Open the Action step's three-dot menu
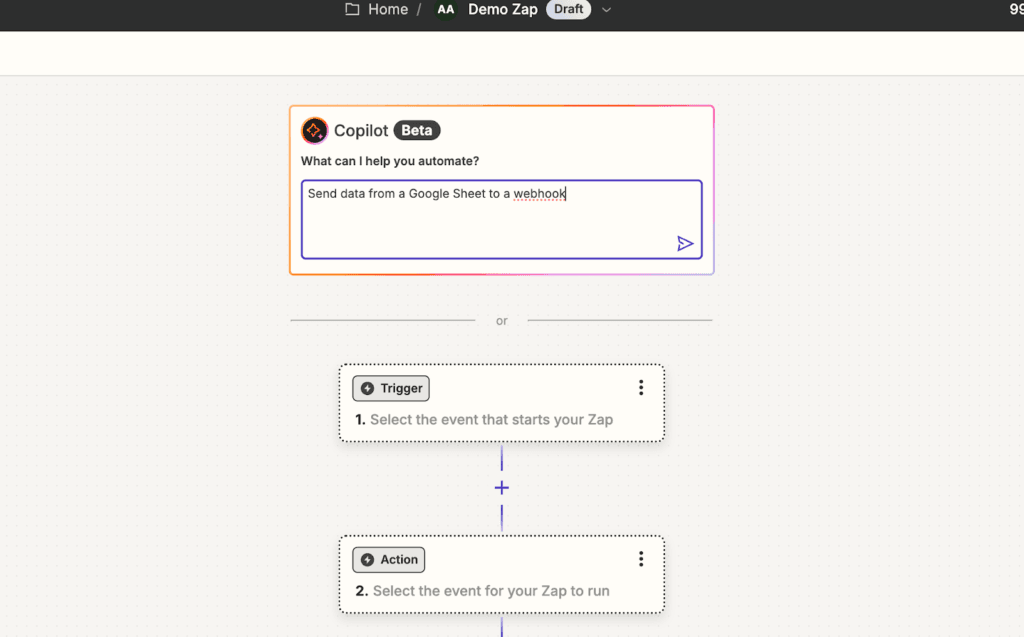Screen dimensions: 1024x637 (x=641, y=558)
